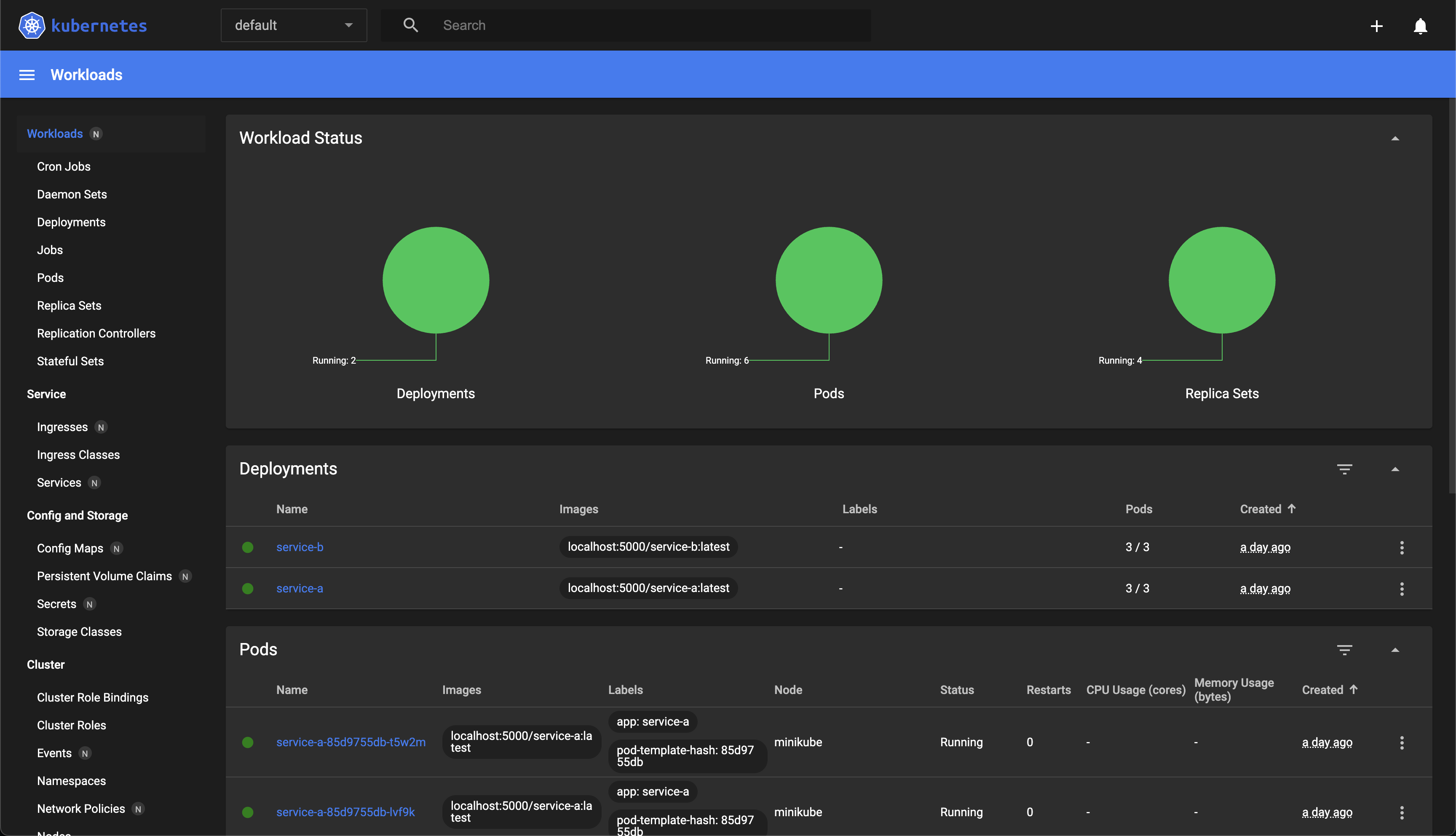Open the kebab menu for service-b deployment
1456x836 pixels.
[x=1402, y=547]
